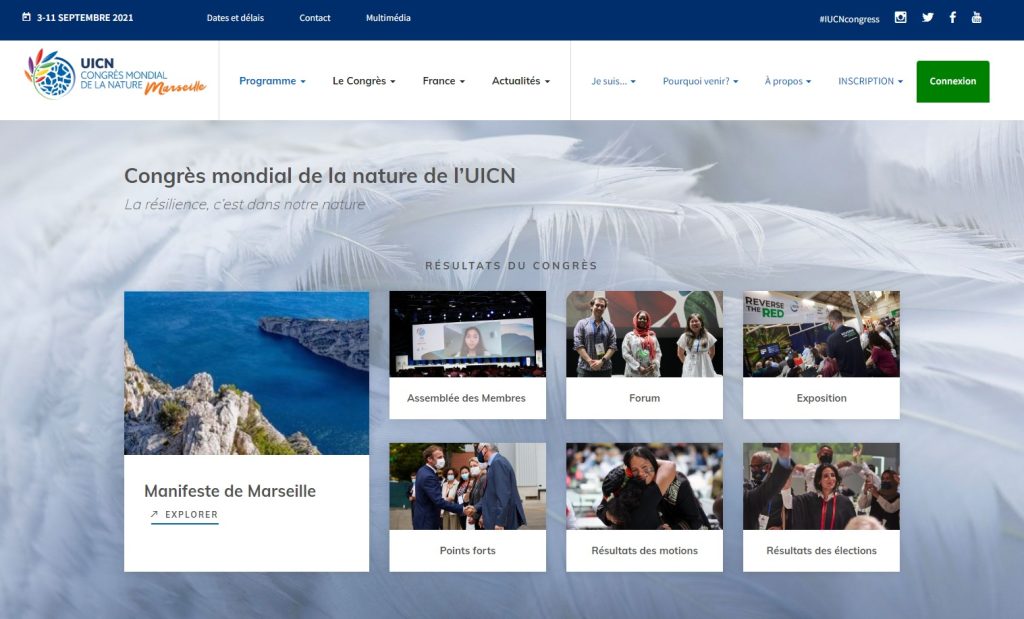Open the Twitter icon
This screenshot has width=1024, height=619.
click(x=927, y=18)
